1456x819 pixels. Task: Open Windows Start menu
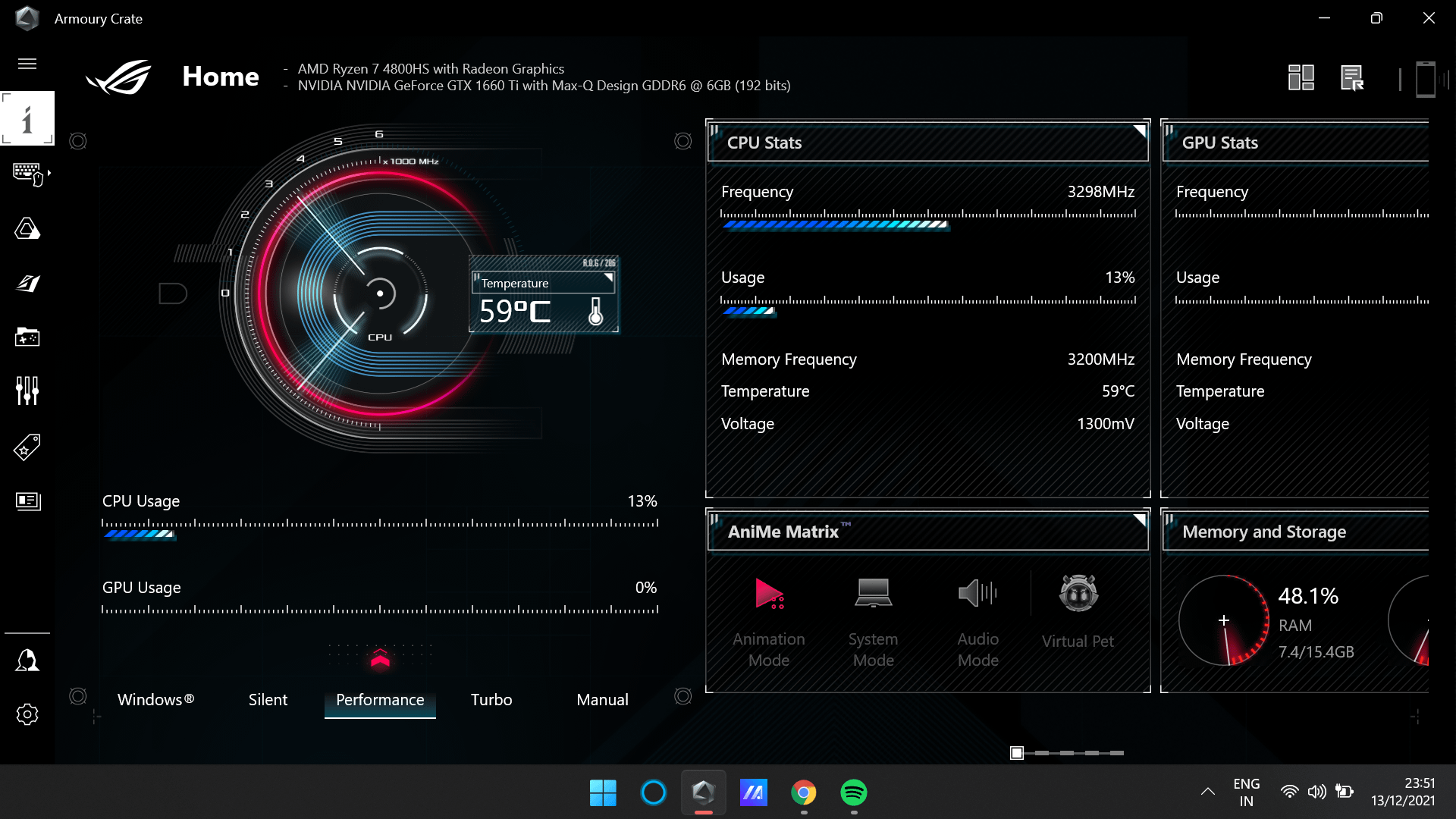point(603,792)
